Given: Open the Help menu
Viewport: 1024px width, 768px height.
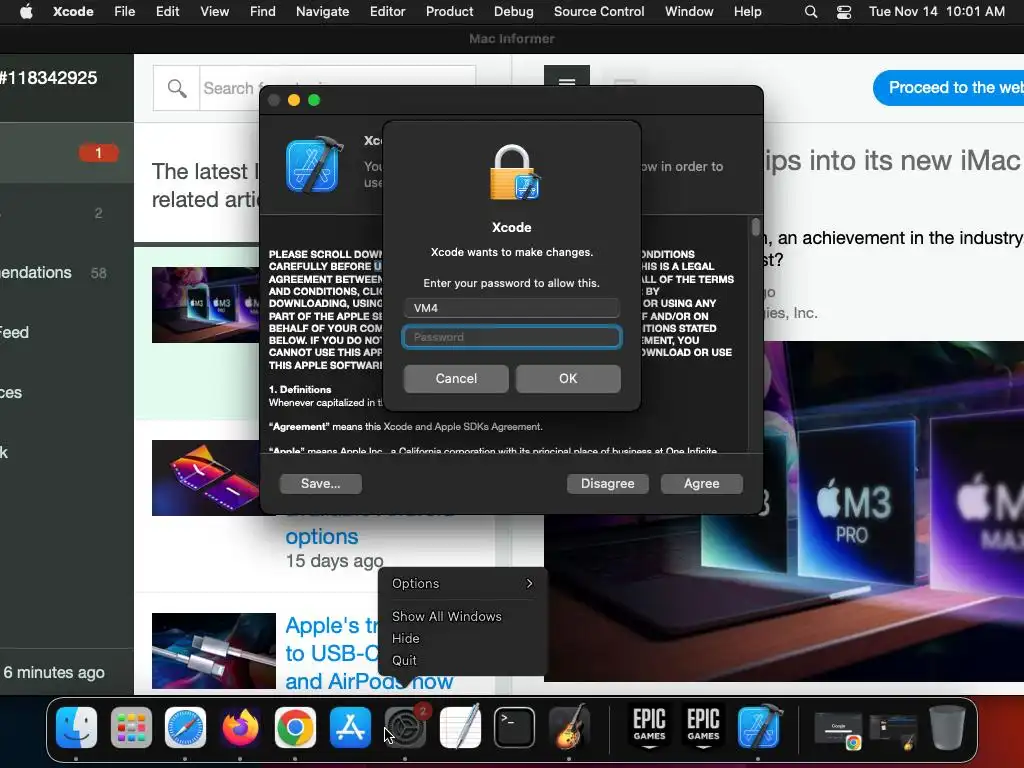Looking at the screenshot, I should [x=747, y=11].
